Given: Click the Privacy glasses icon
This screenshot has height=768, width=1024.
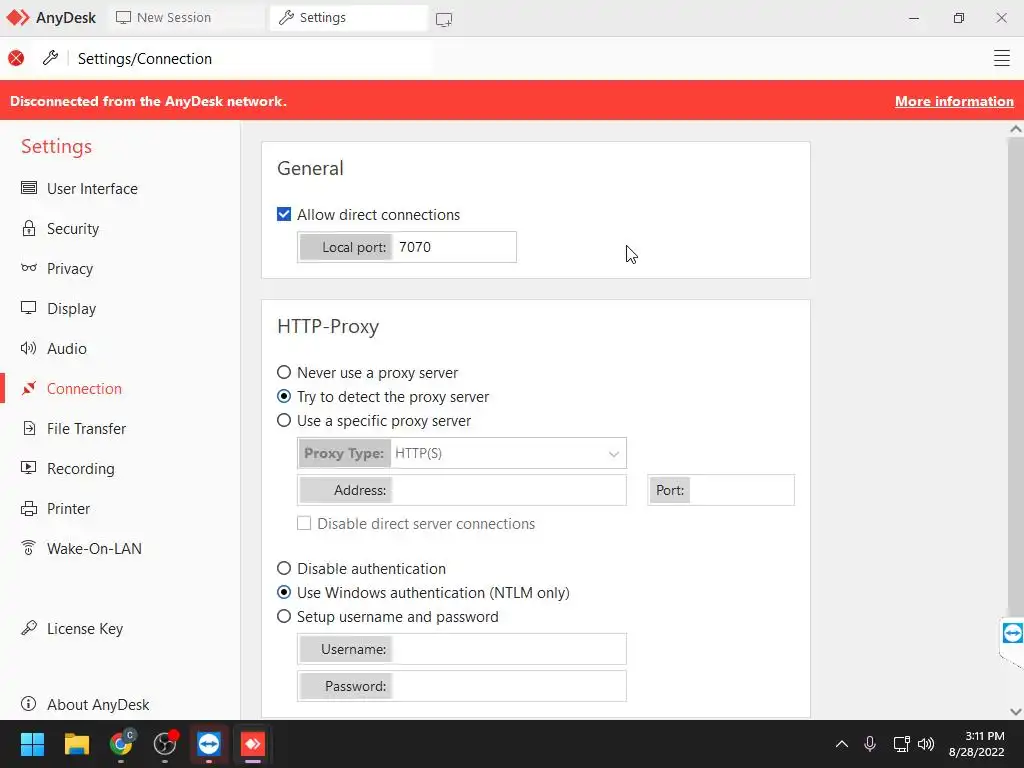Looking at the screenshot, I should click(29, 268).
